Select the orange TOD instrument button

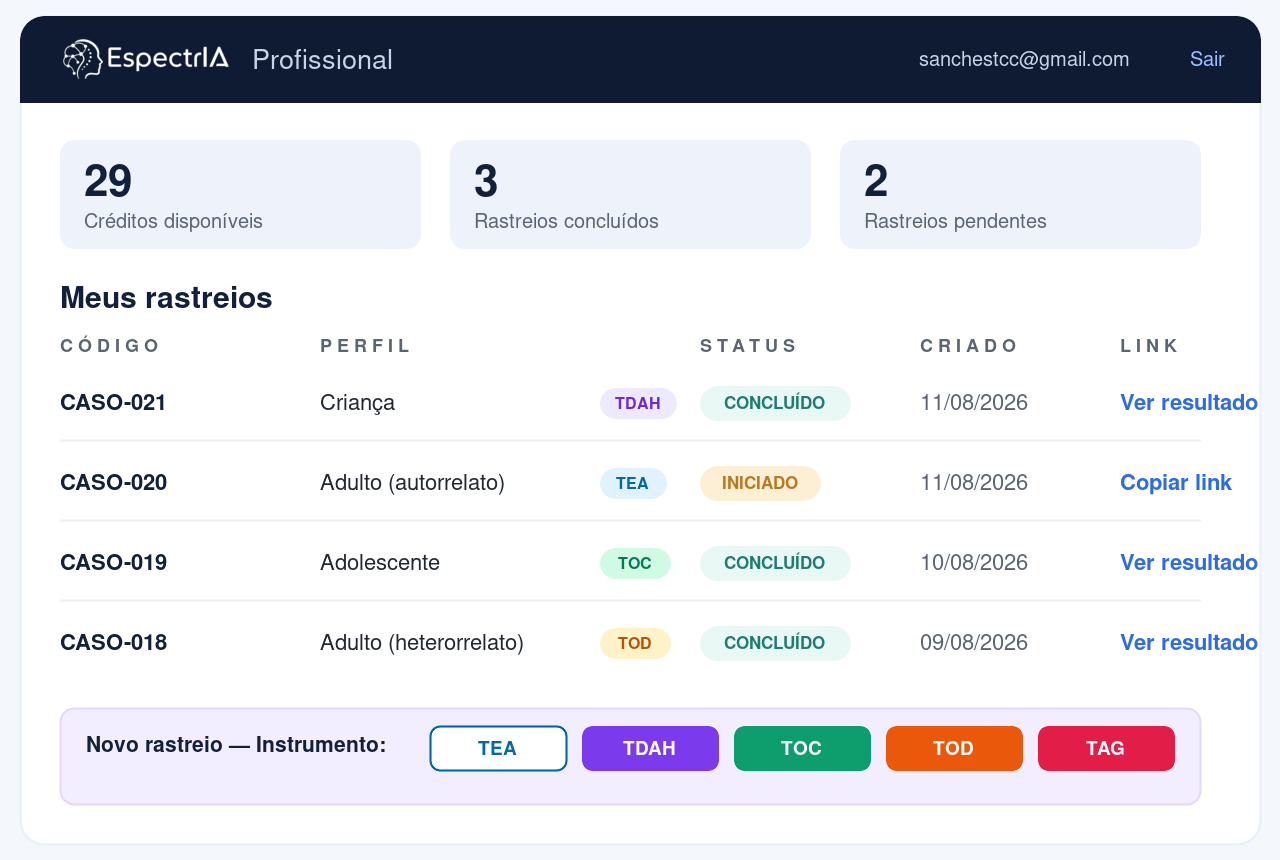954,748
